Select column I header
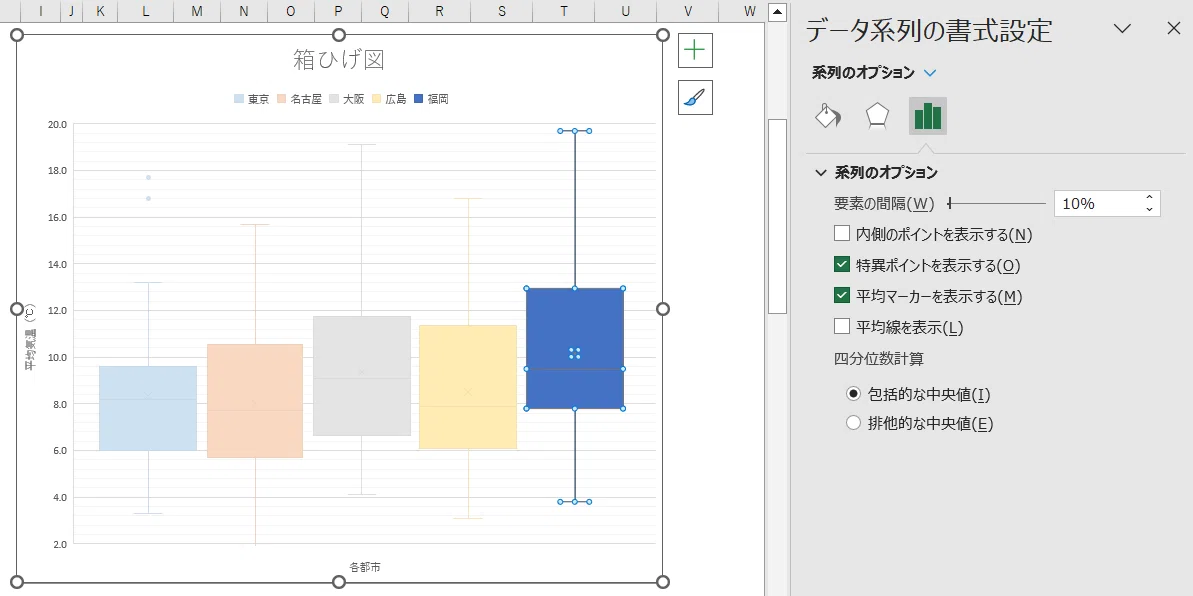This screenshot has width=1193, height=596. [x=40, y=11]
